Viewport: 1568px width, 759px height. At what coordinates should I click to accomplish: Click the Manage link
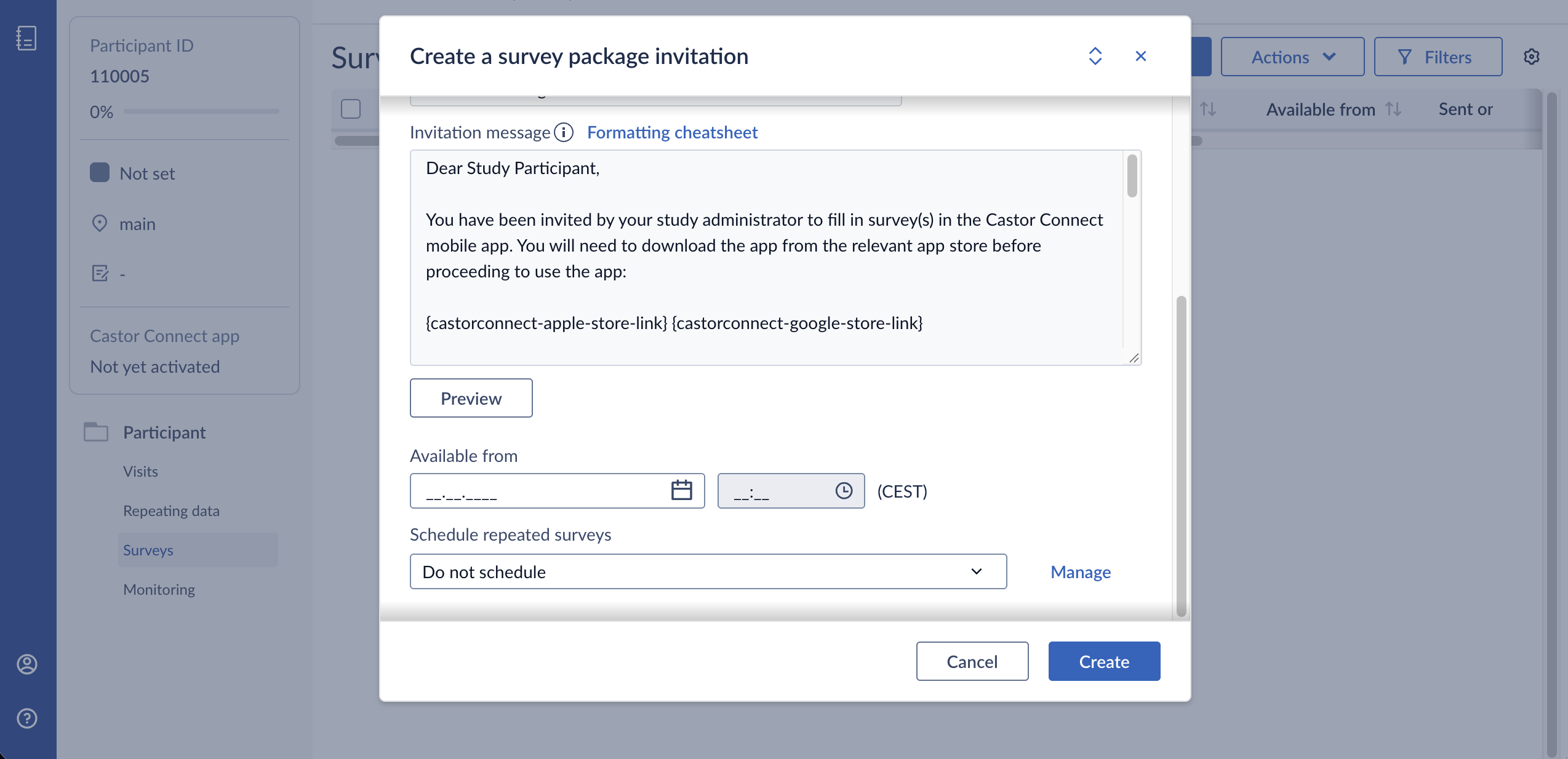1081,571
